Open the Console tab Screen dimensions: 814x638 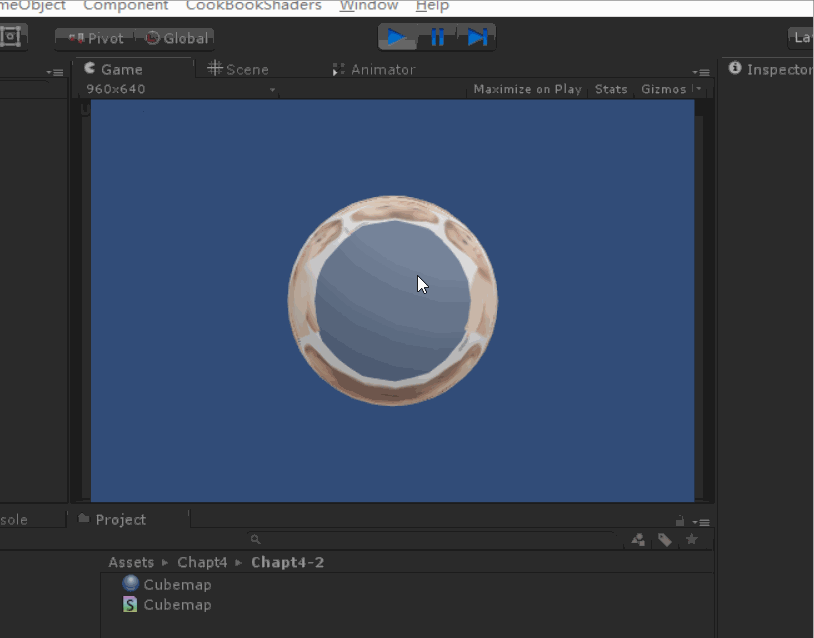(31, 519)
